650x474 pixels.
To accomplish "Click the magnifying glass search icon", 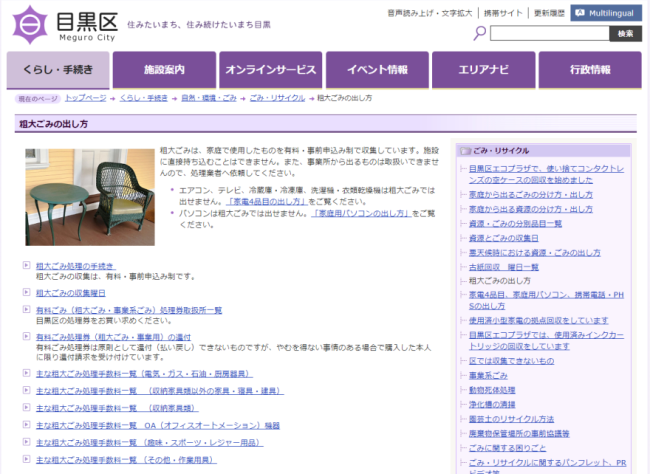I will click(x=480, y=34).
